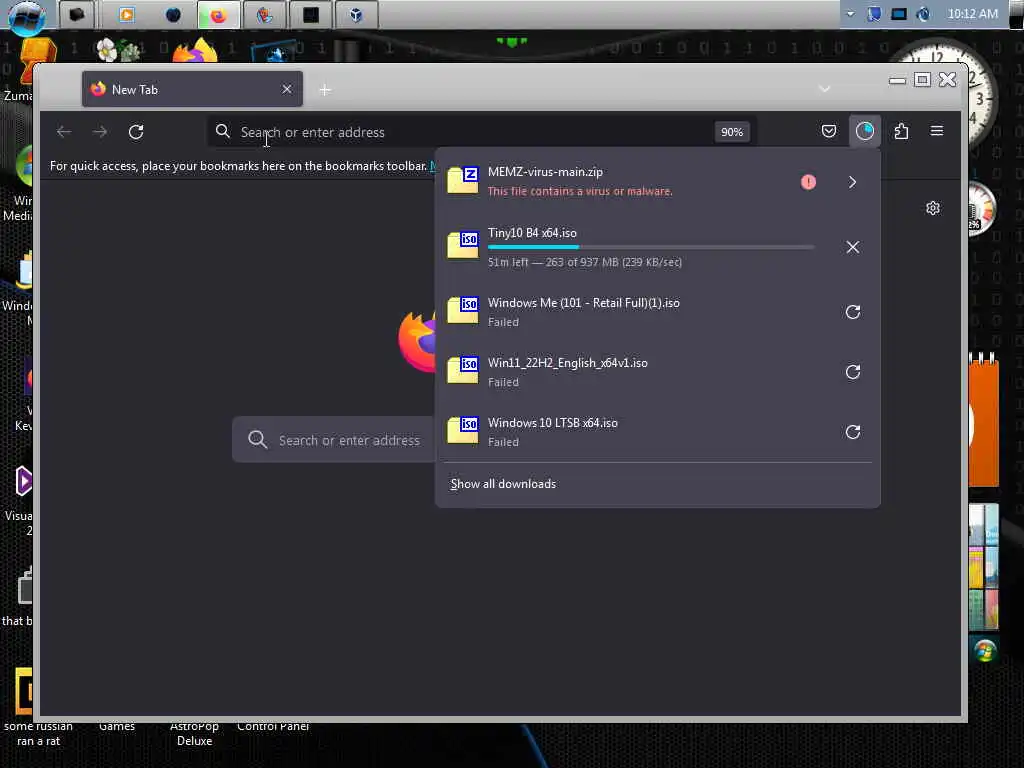Open Control Panel desktop icon
This screenshot has height=768, width=1024.
point(273,726)
